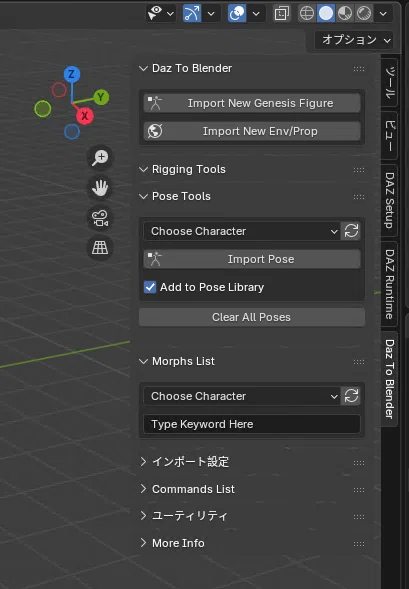409x589 pixels.
Task: Click the negative Y axis green circle
Action: coord(42,109)
